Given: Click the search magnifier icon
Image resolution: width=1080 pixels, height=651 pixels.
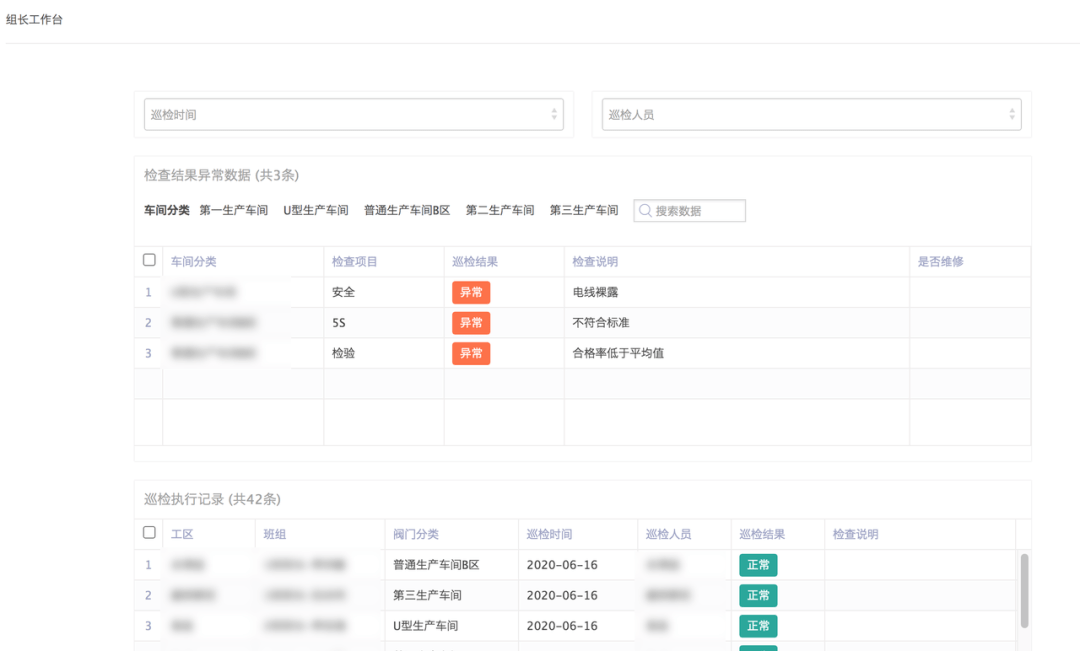Looking at the screenshot, I should point(645,211).
